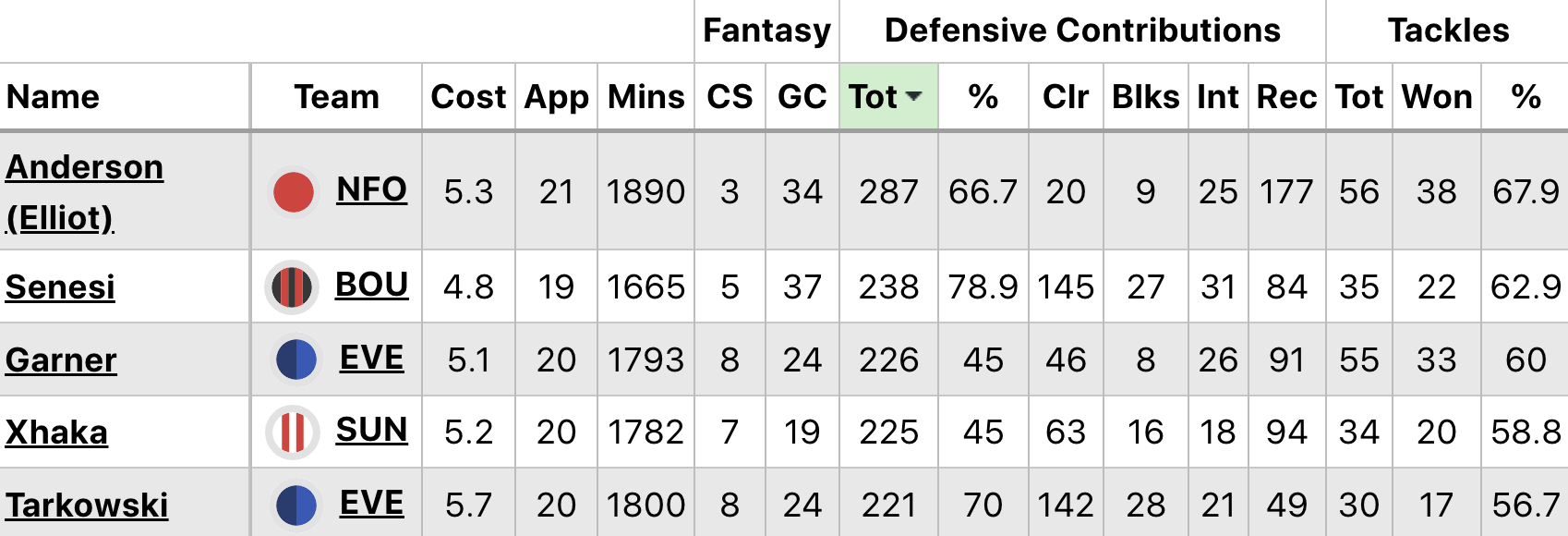Screen dimensions: 1568x536
Task: Open the NFO team link
Action: pyautogui.click(x=371, y=189)
